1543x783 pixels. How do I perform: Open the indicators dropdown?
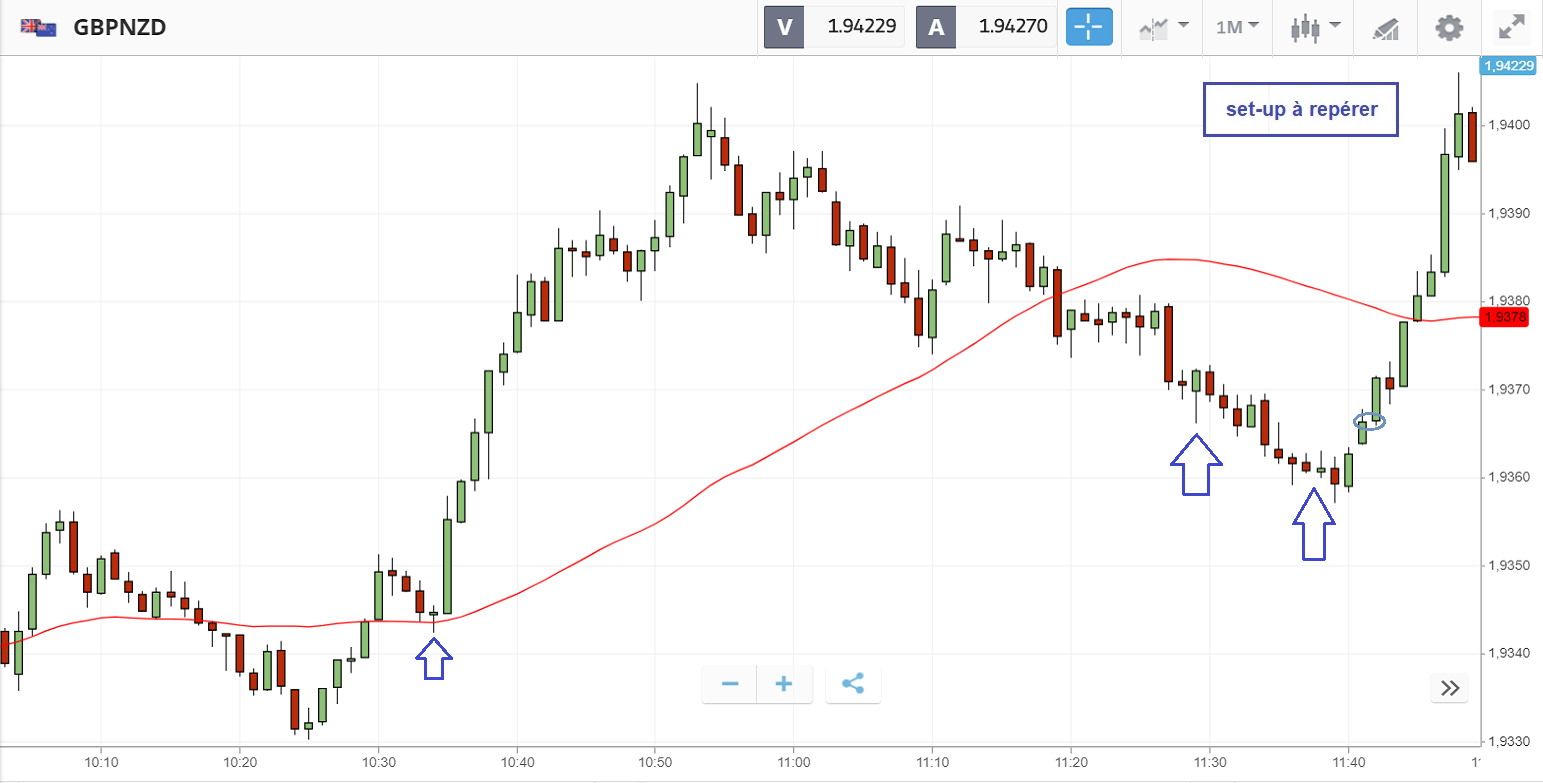1163,27
